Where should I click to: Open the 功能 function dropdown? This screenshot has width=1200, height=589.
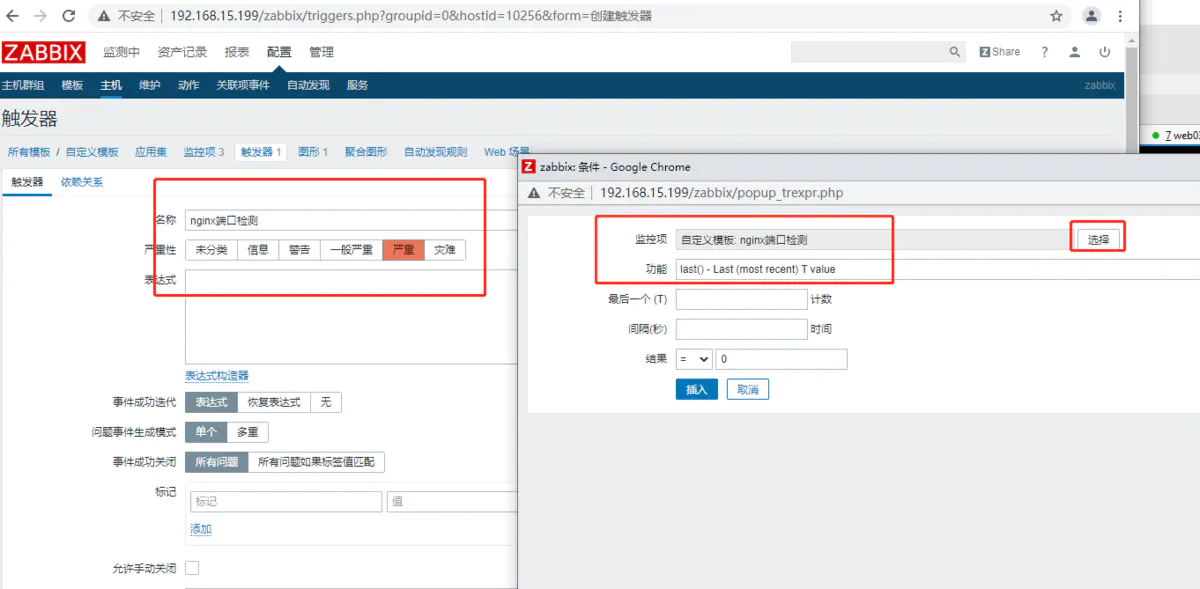(x=938, y=269)
